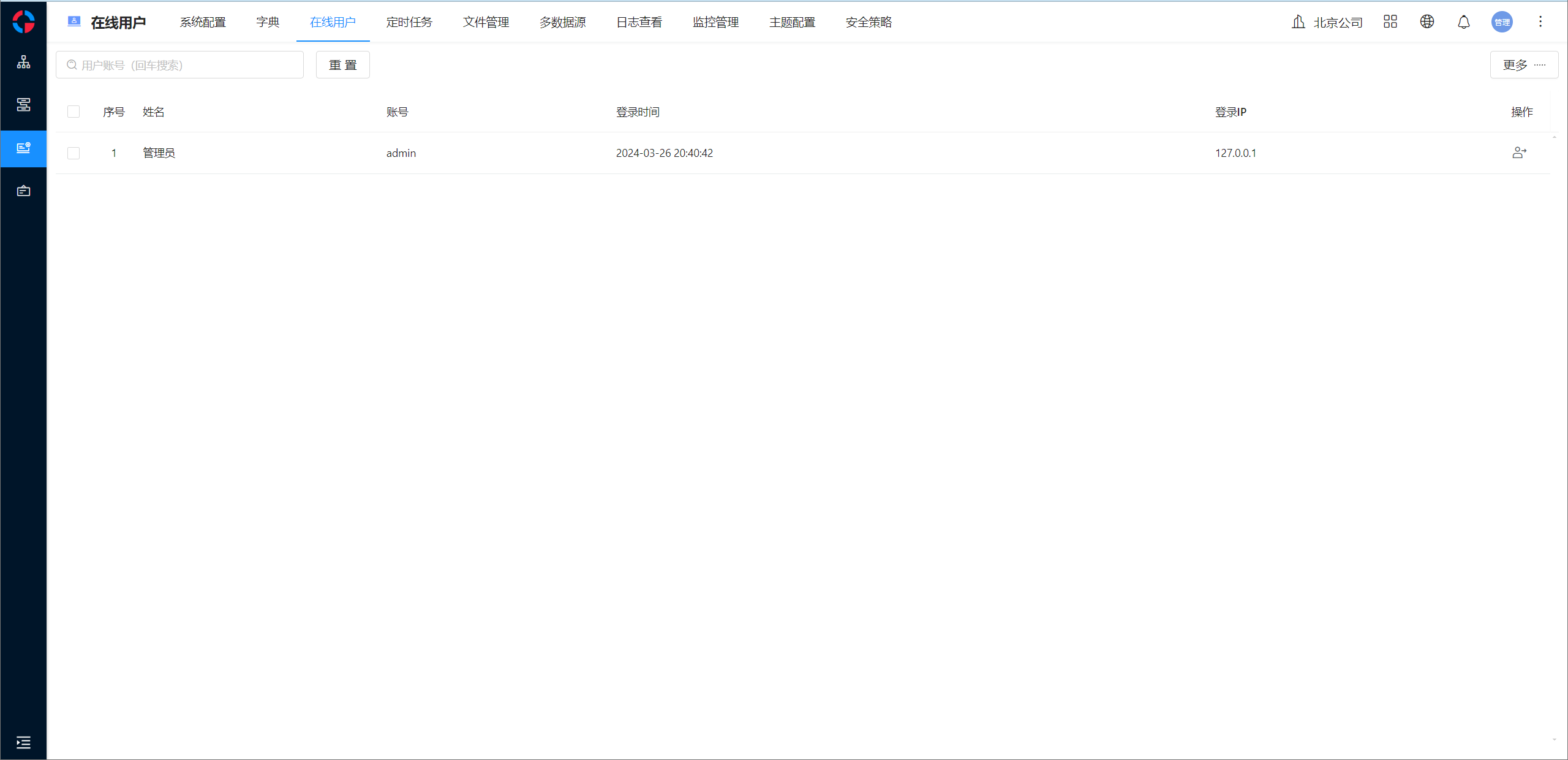Toggle the select-all header checkbox
Viewport: 1568px width, 760px height.
coord(73,112)
